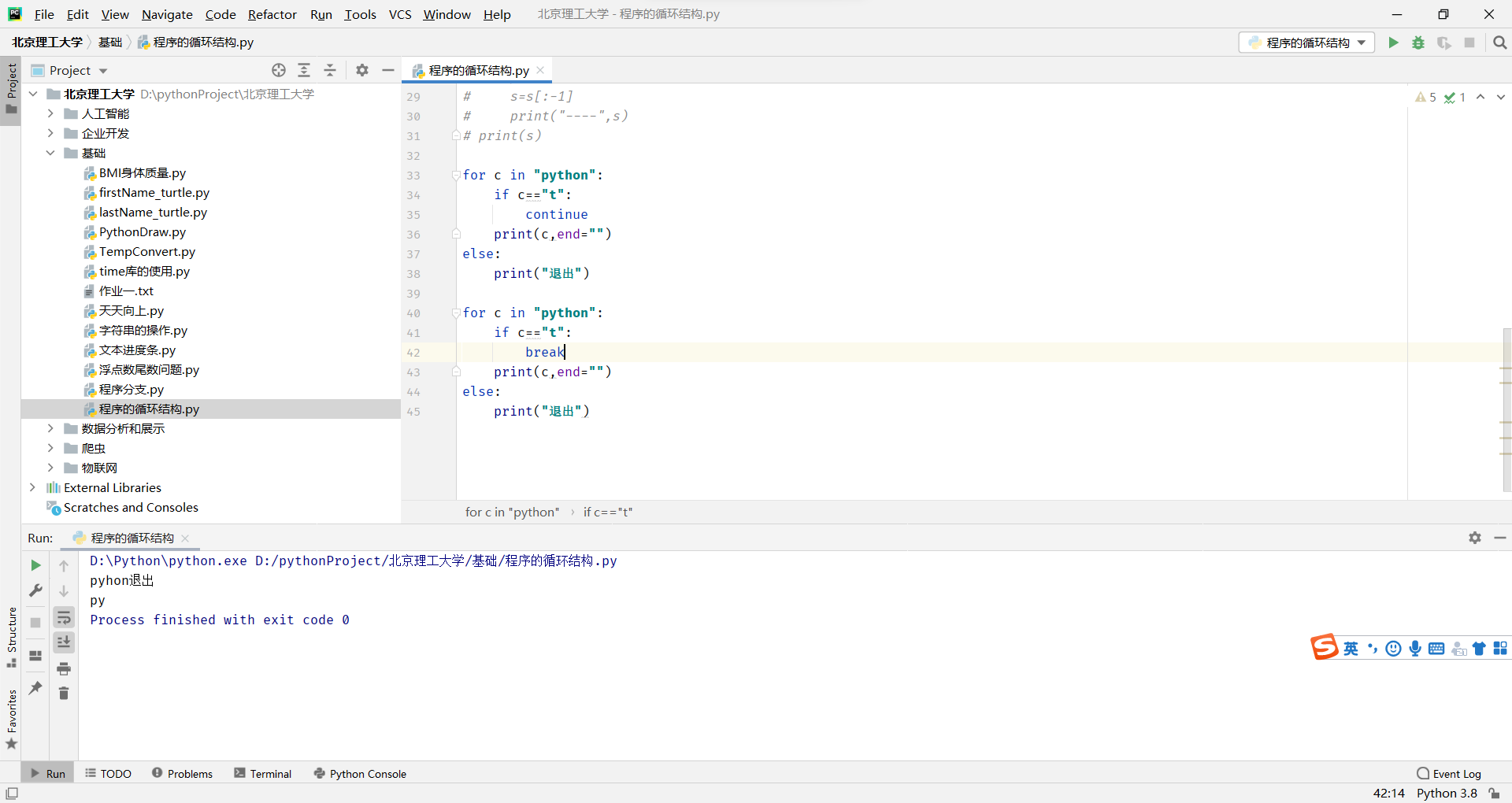Fold the for loop at line 33
The height and width of the screenshot is (803, 1512).
(456, 175)
